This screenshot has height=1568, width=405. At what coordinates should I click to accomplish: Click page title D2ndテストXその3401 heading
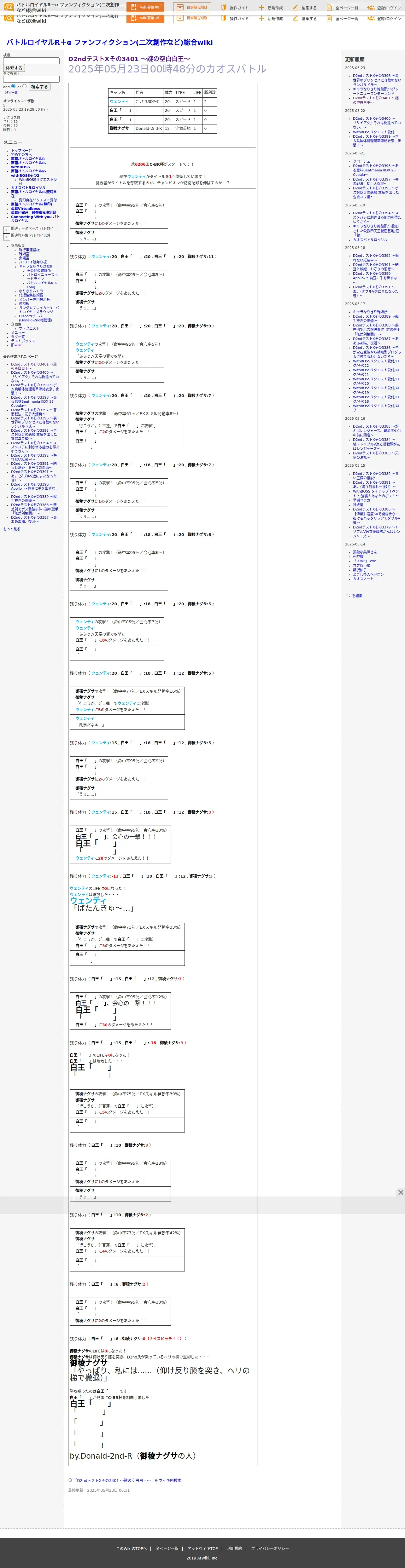(x=129, y=59)
